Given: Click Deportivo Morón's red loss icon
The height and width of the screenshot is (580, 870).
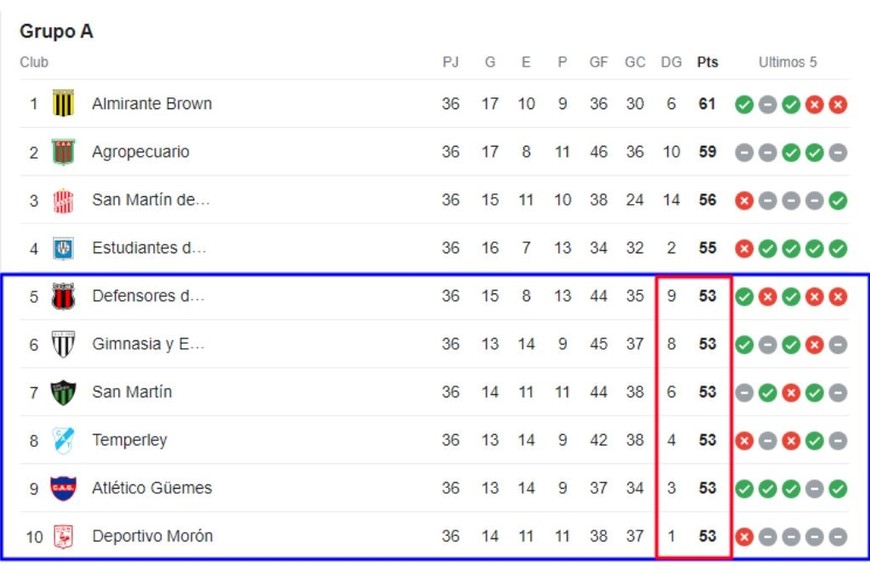Looking at the screenshot, I should coord(744,536).
